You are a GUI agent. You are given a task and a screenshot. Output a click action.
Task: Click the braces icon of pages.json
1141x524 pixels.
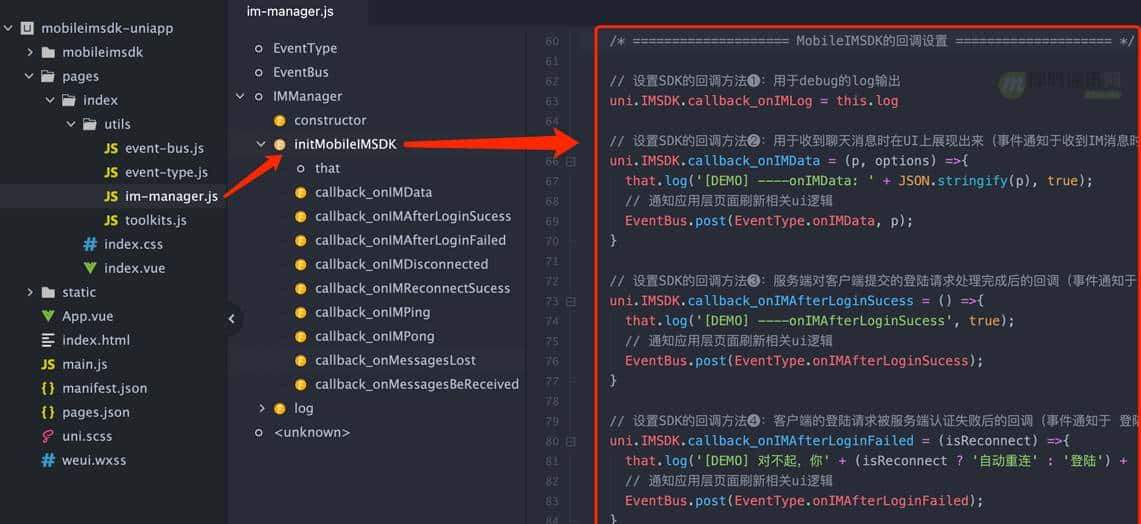48,412
